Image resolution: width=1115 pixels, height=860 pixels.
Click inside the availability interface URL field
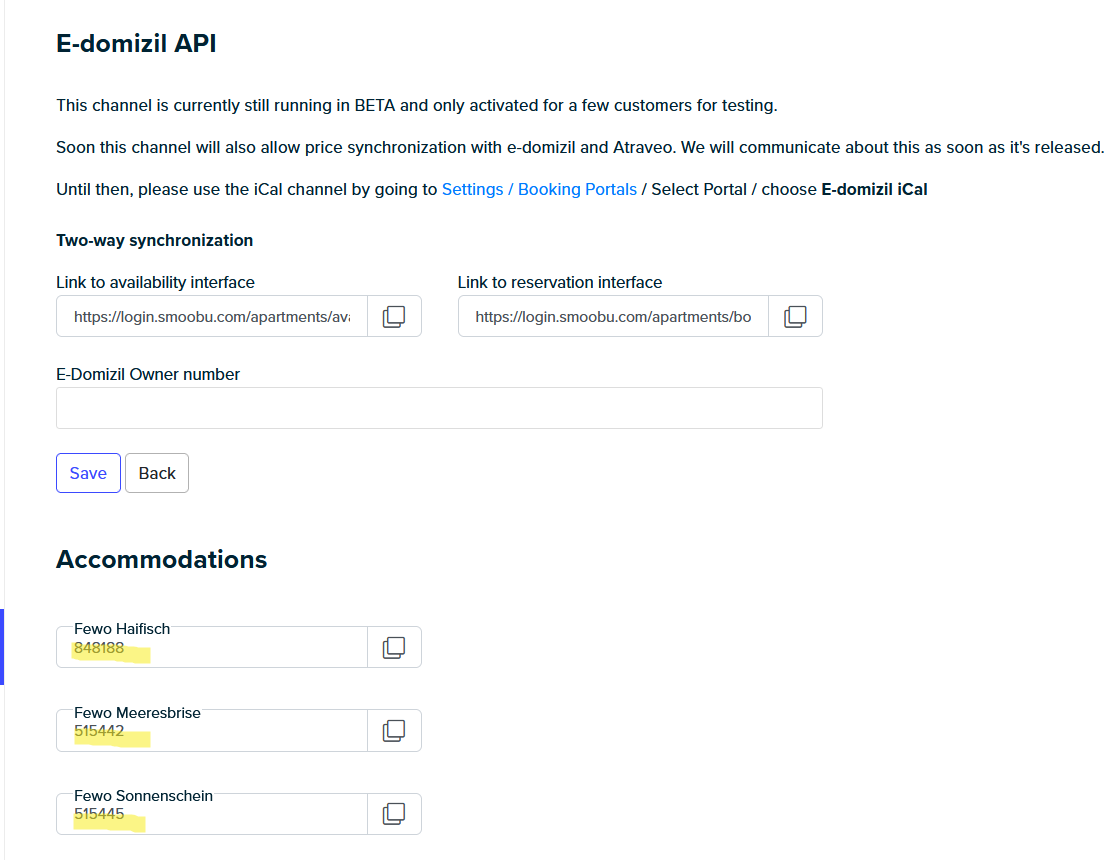coord(212,317)
